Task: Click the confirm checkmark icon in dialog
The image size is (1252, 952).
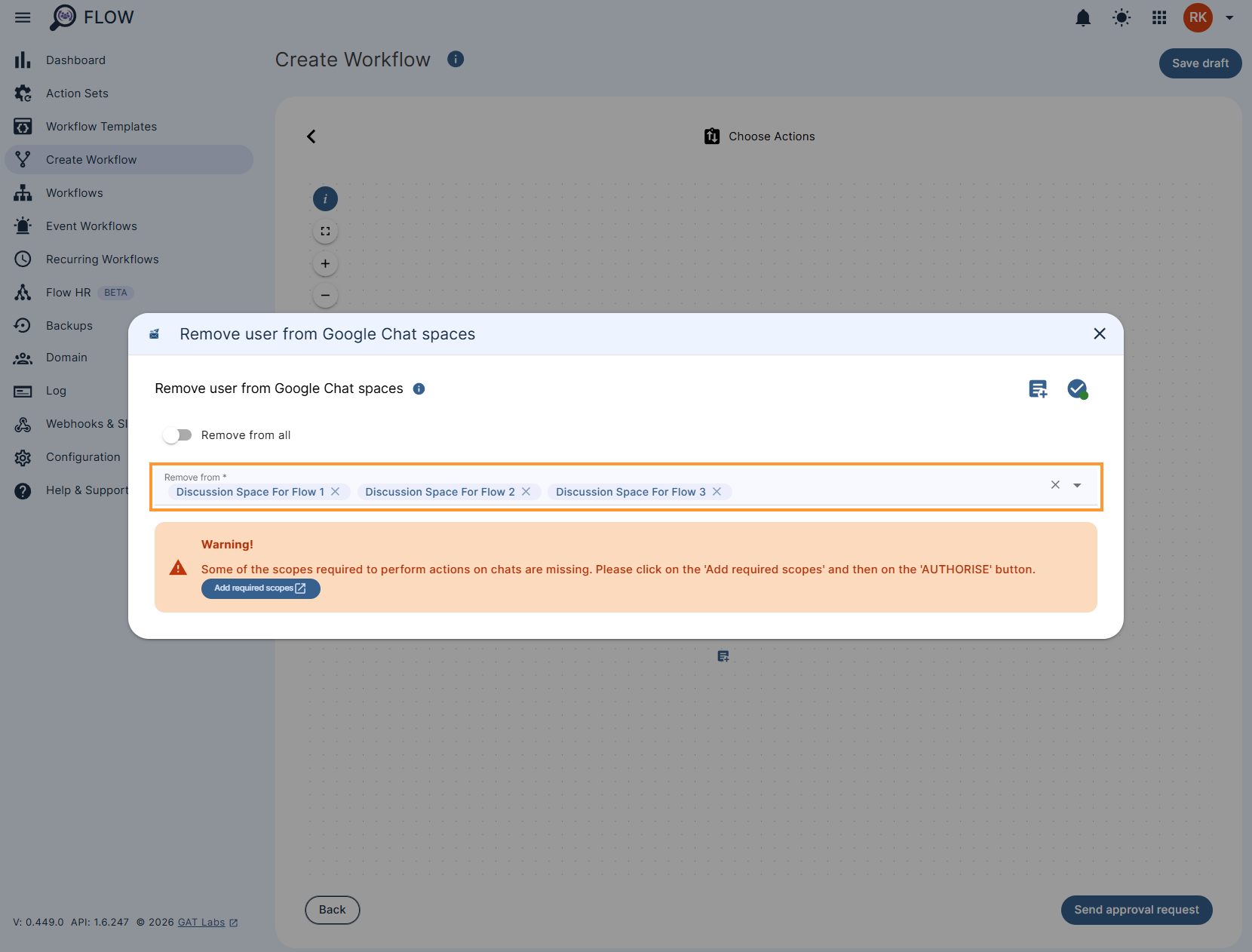Action: (x=1078, y=389)
